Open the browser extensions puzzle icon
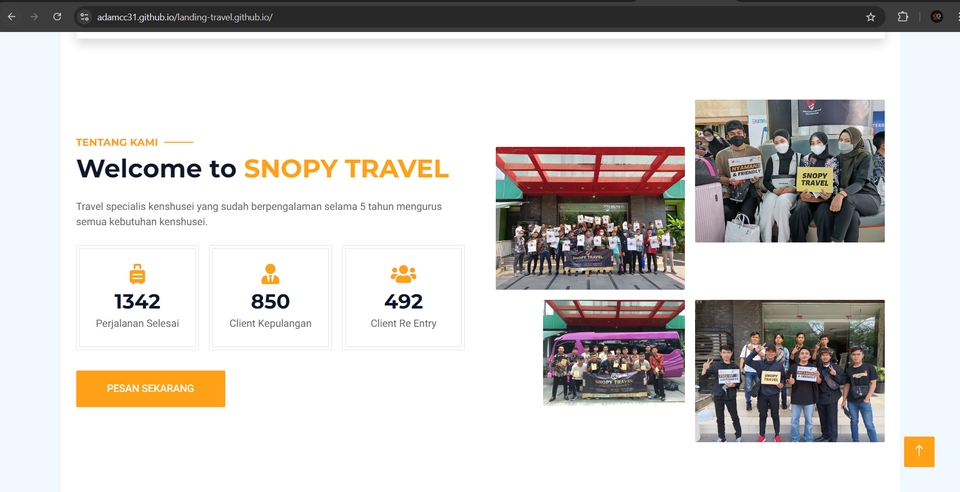This screenshot has width=960, height=492. pyautogui.click(x=902, y=17)
